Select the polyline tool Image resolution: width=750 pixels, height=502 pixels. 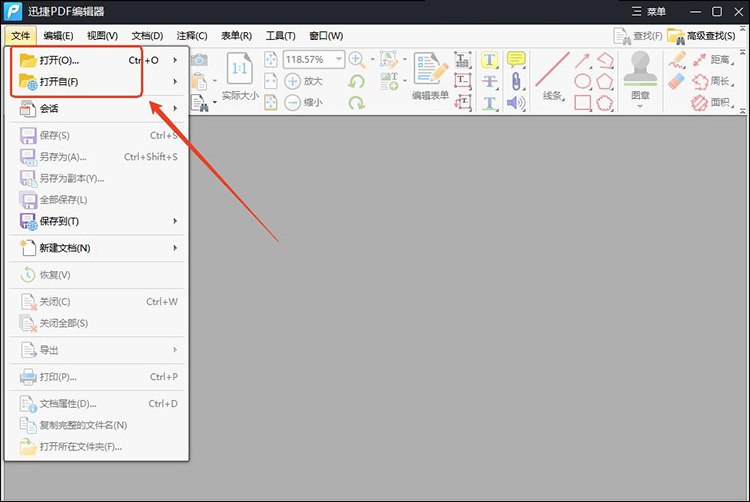pos(605,60)
